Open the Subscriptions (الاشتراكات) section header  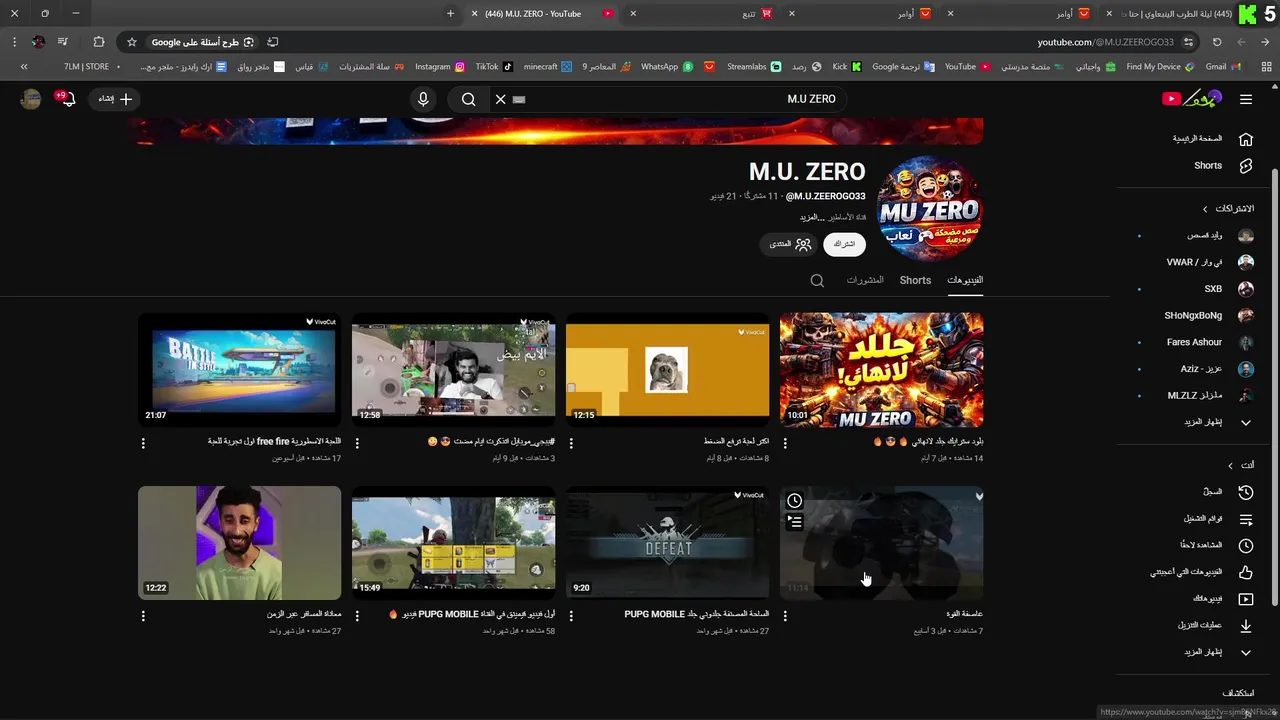pyautogui.click(x=1229, y=209)
